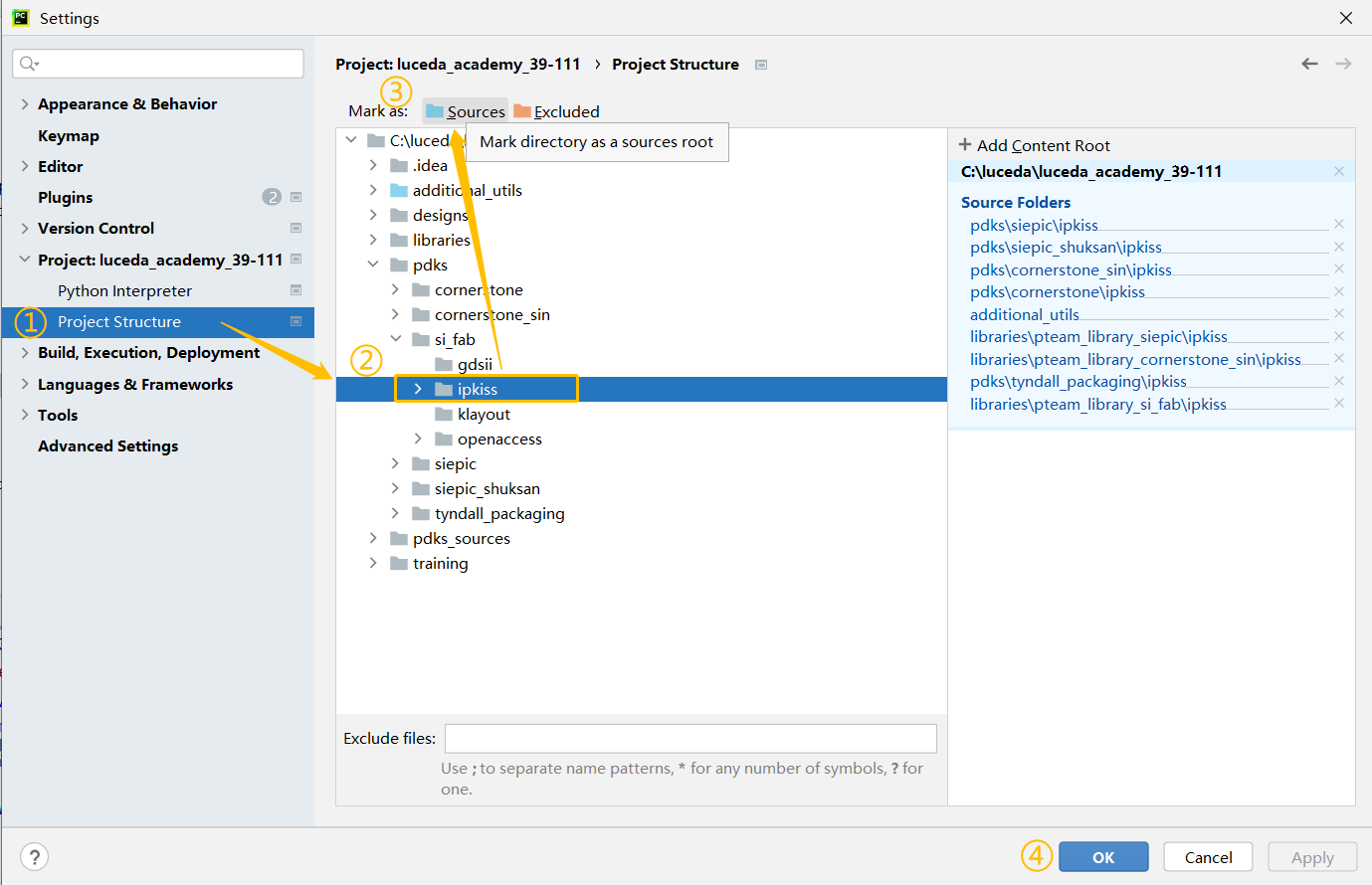1372x885 pixels.
Task: Select the additional_utils folder
Action: 467,190
